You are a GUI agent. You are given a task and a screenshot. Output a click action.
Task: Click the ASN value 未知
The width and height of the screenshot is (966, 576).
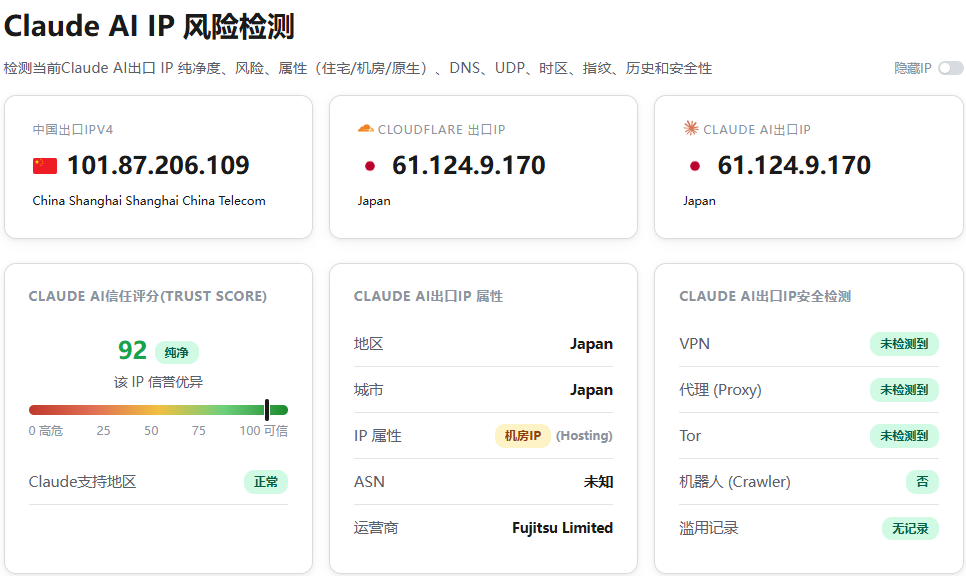pyautogui.click(x=598, y=482)
